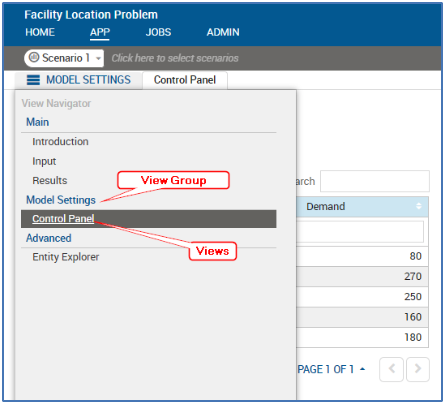Open the ADMIN menu
Image resolution: width=445 pixels, height=404 pixels.
click(x=223, y=32)
